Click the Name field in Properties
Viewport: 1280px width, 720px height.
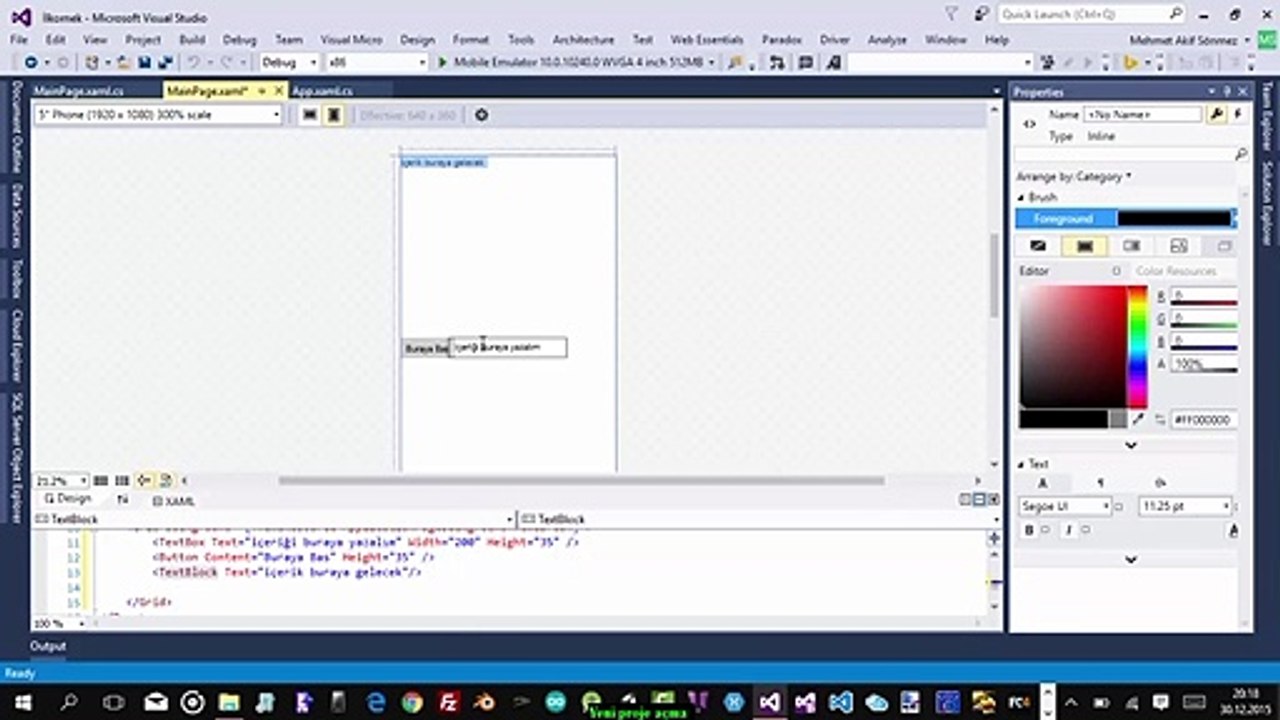[x=1142, y=115]
